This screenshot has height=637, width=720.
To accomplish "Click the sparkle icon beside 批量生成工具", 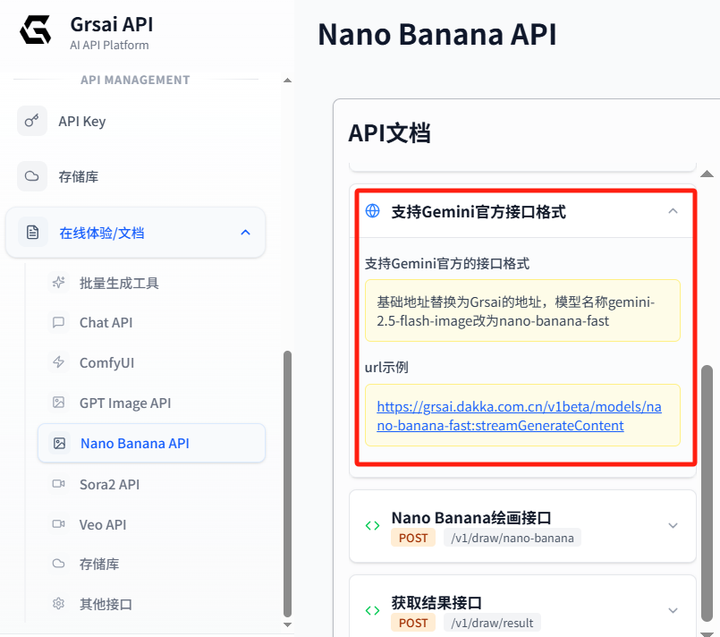I will (x=58, y=282).
